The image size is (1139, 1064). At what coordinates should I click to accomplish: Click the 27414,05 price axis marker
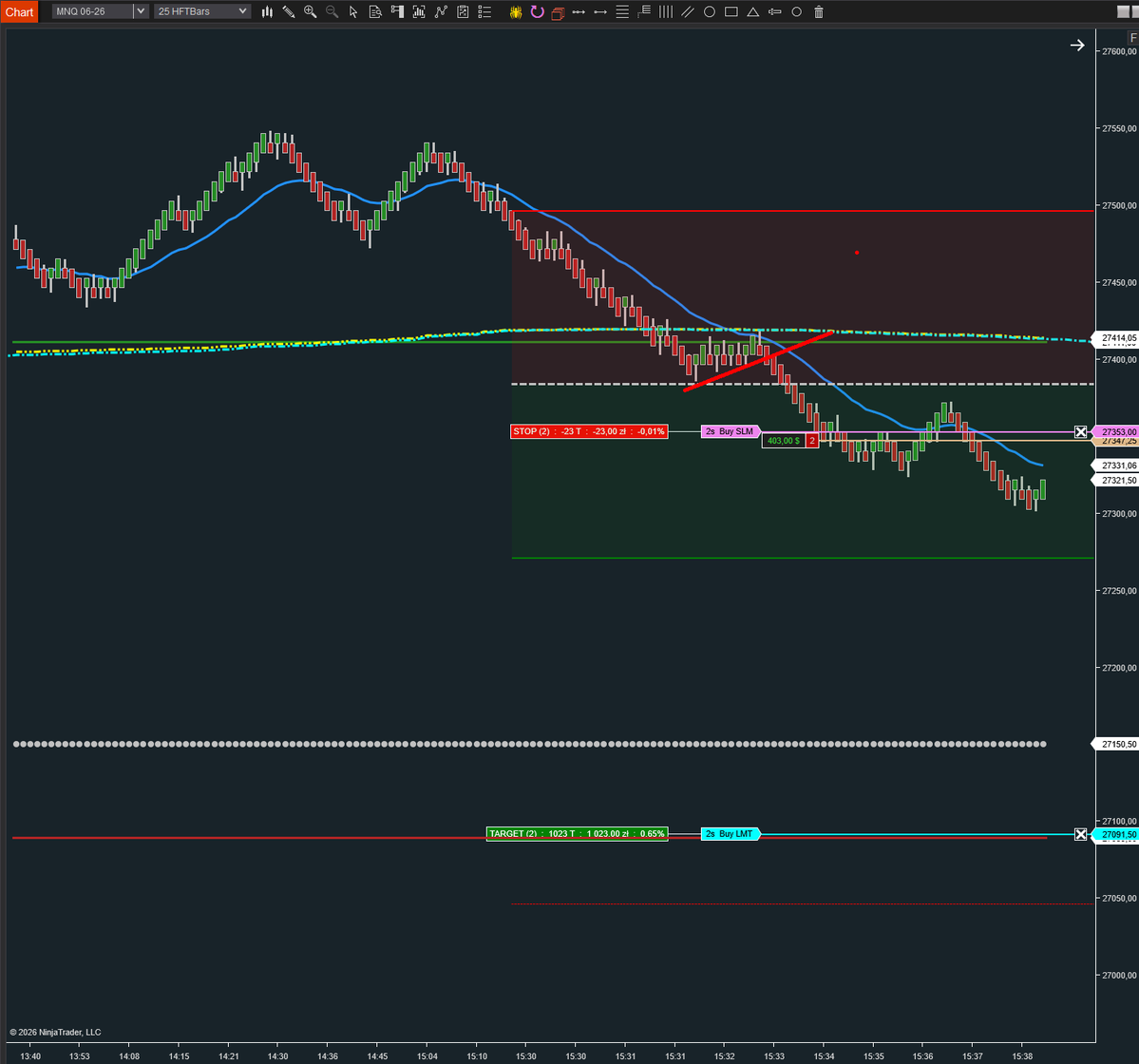(x=1117, y=338)
